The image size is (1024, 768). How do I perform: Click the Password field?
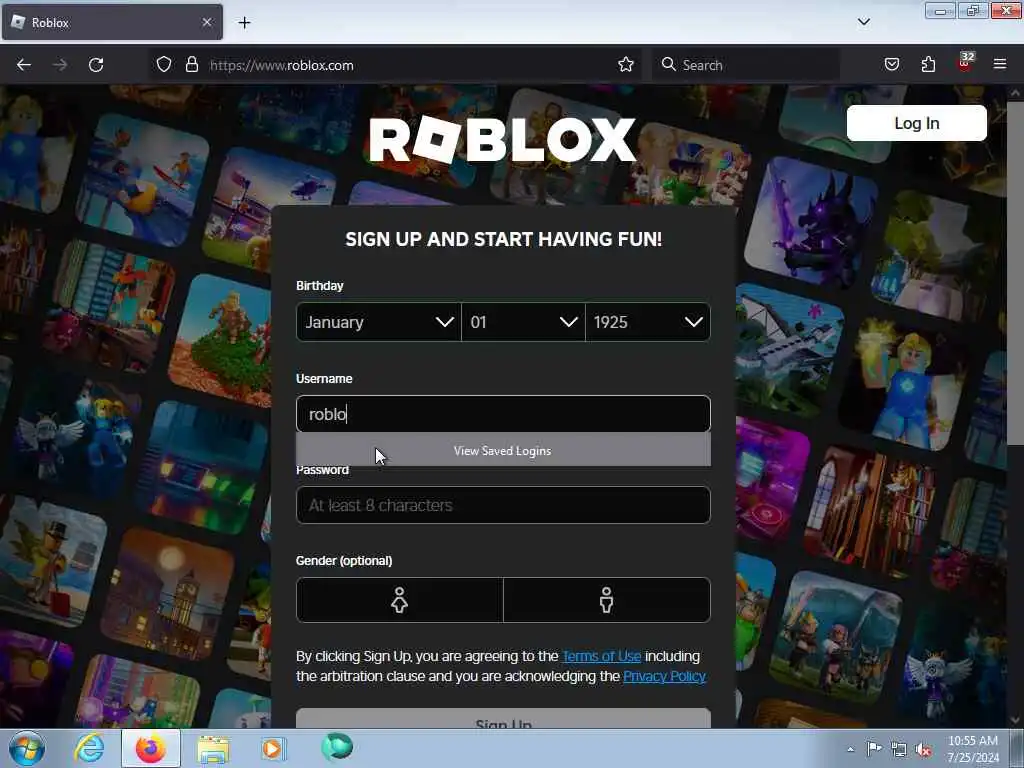[x=503, y=505]
